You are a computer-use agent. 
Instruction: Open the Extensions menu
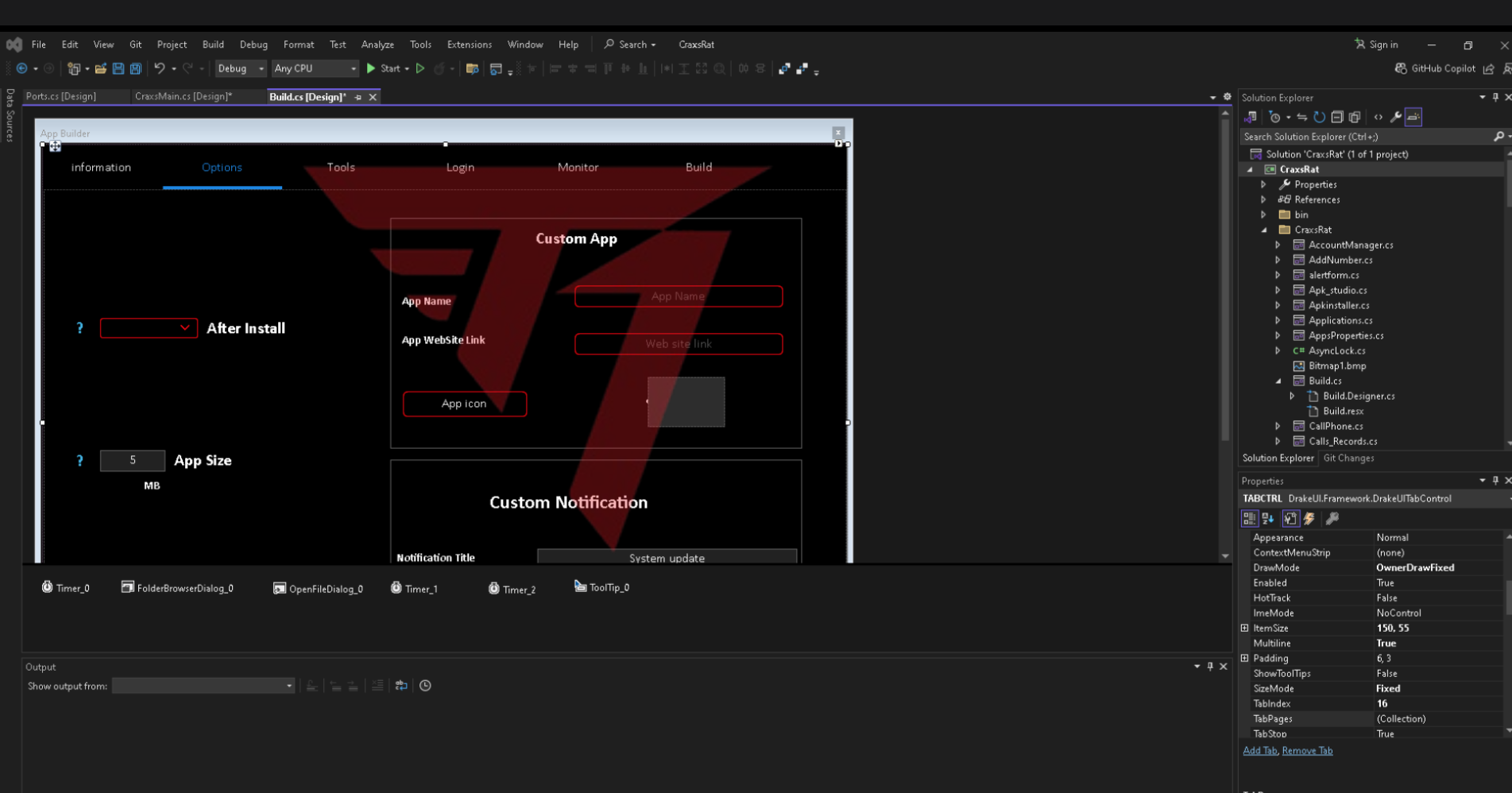[x=469, y=44]
